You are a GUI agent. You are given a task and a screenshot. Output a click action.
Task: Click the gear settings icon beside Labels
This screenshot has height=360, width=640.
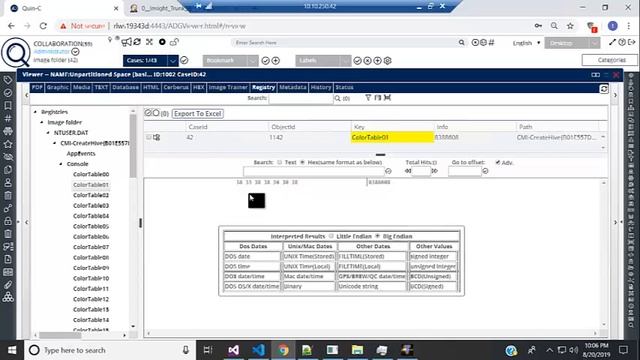(388, 61)
